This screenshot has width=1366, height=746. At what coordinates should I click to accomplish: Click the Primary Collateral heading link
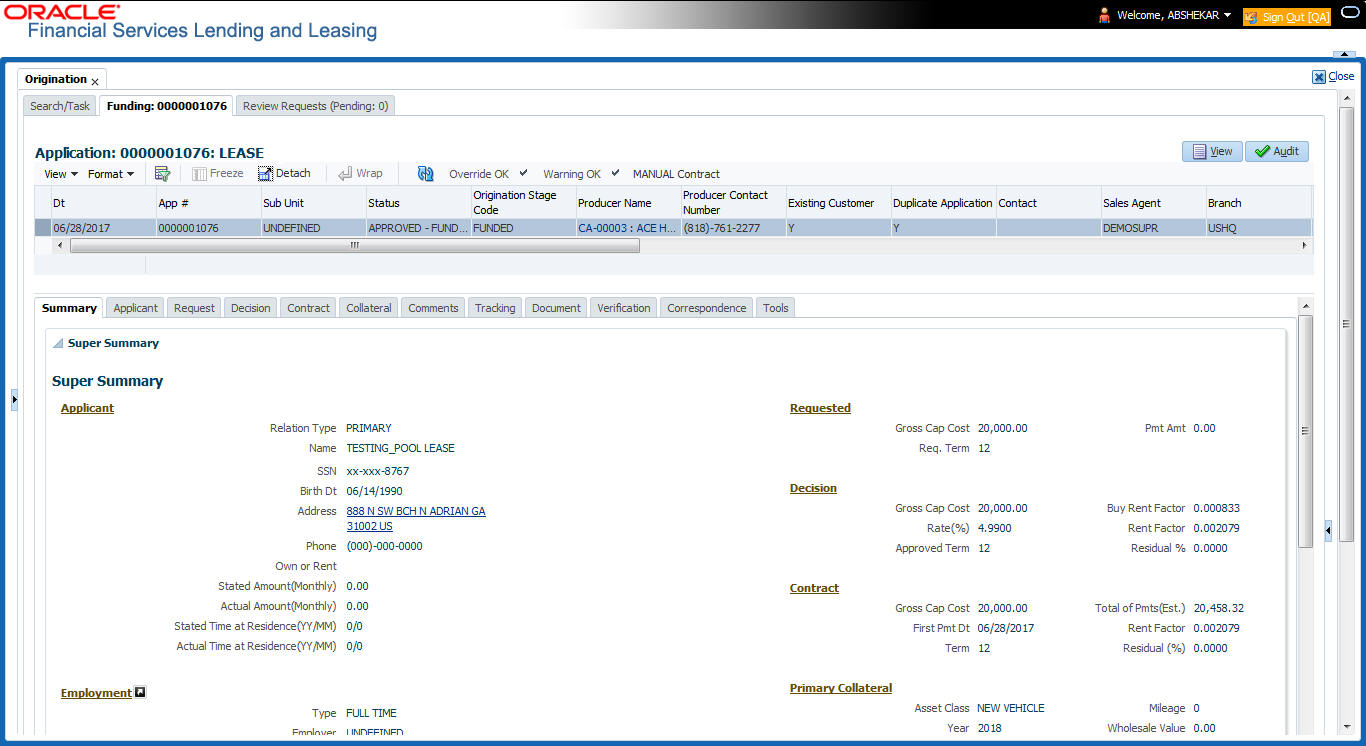841,688
